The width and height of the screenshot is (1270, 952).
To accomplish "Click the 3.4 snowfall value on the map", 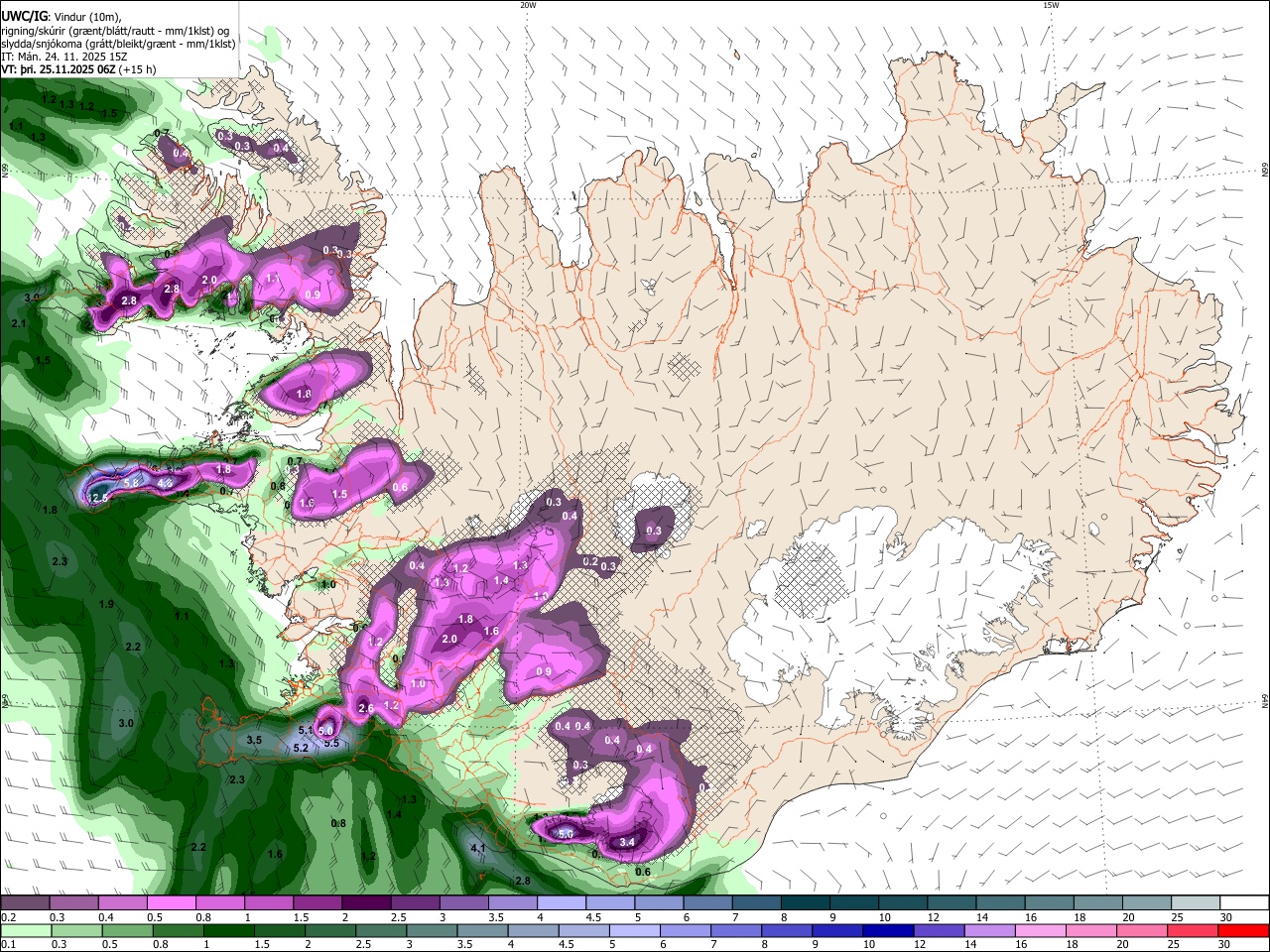I will pyautogui.click(x=627, y=843).
